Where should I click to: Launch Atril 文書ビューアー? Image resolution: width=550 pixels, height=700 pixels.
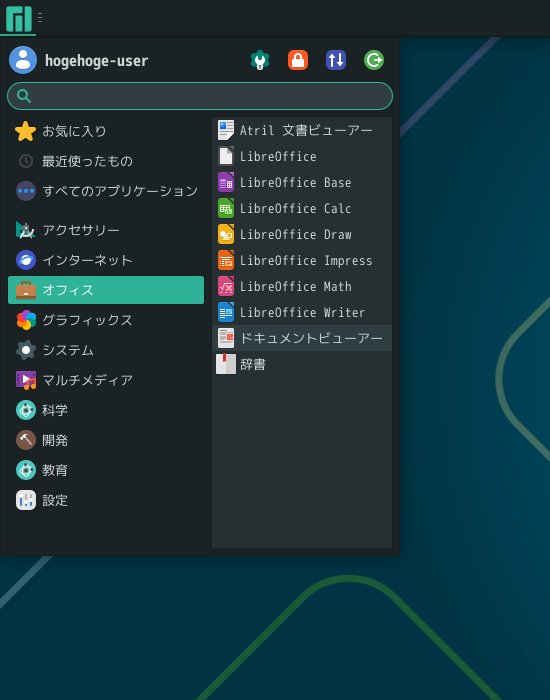click(302, 130)
